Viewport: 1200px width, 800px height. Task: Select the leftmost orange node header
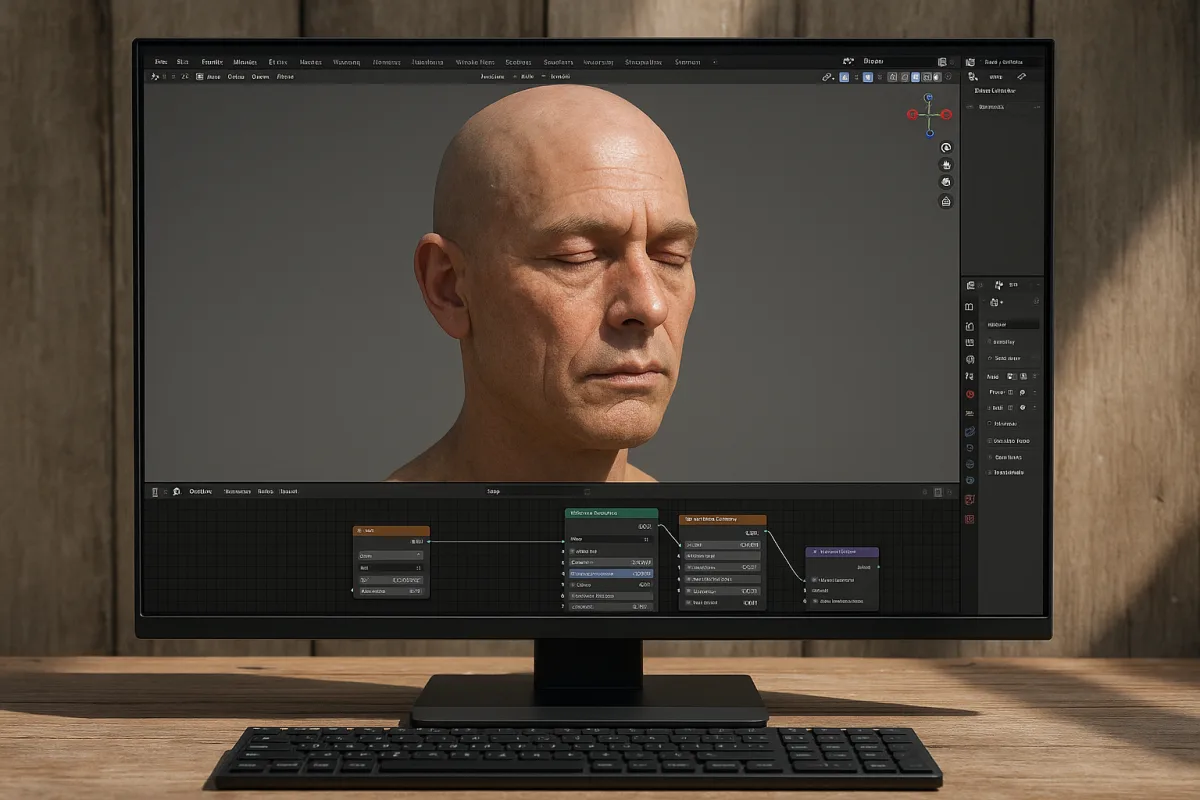click(x=391, y=531)
